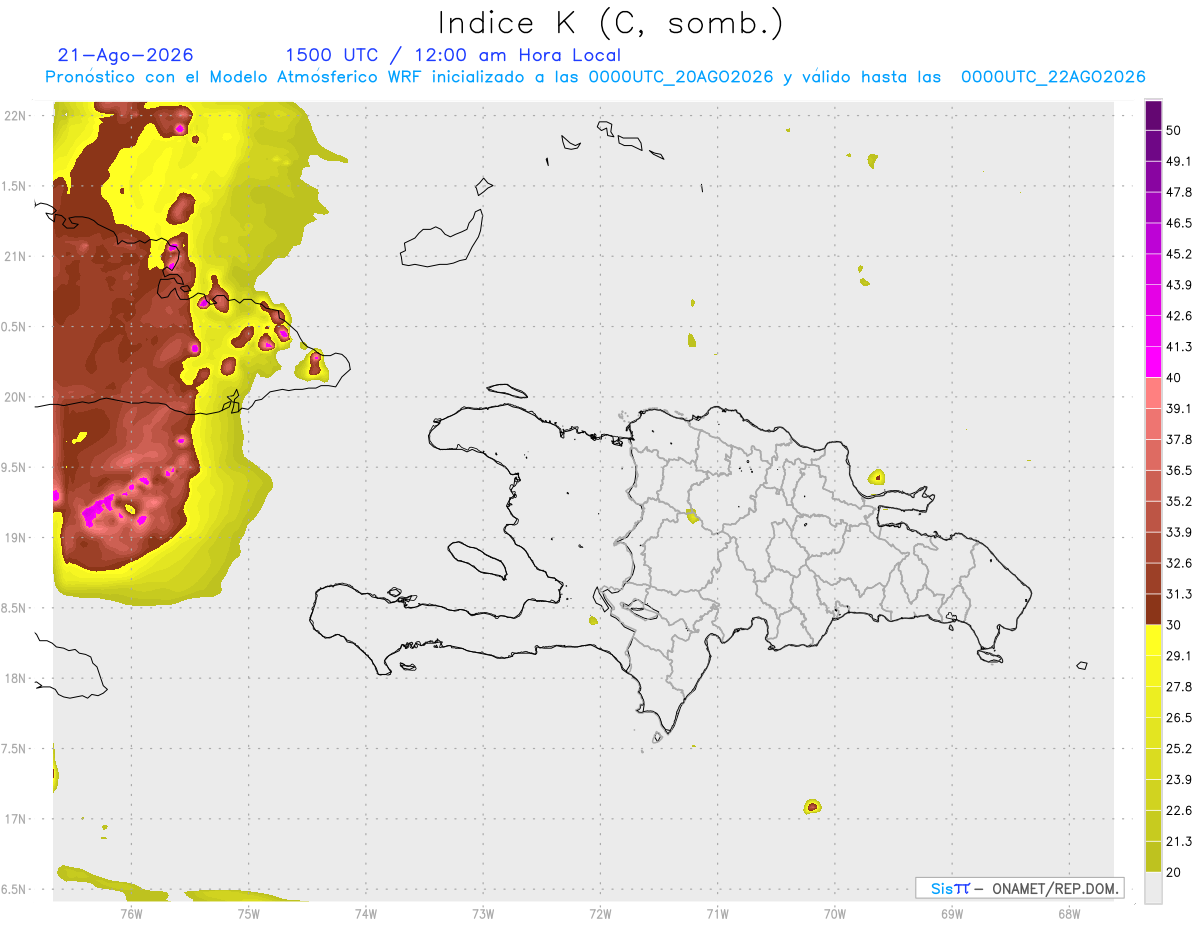Click the latitude label "20N"
This screenshot has width=1200, height=927.
pos(15,397)
